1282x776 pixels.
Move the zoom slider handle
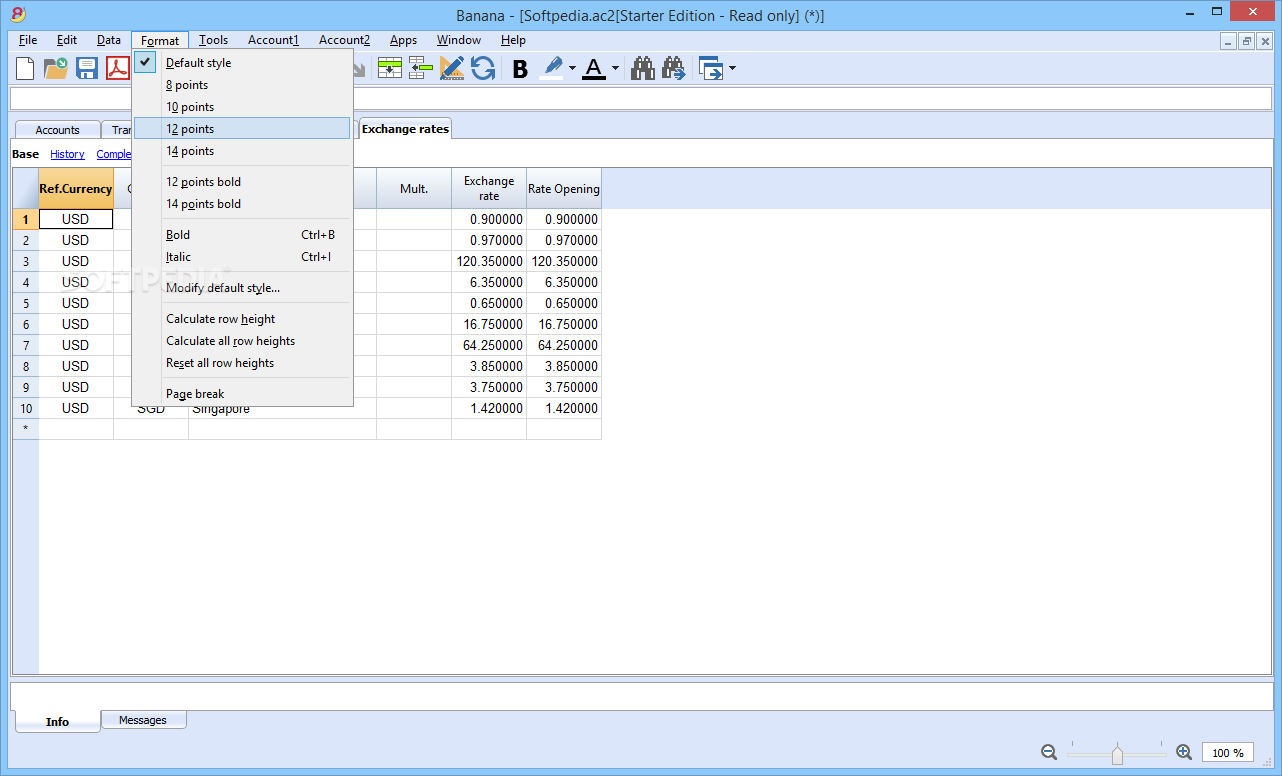[1117, 755]
